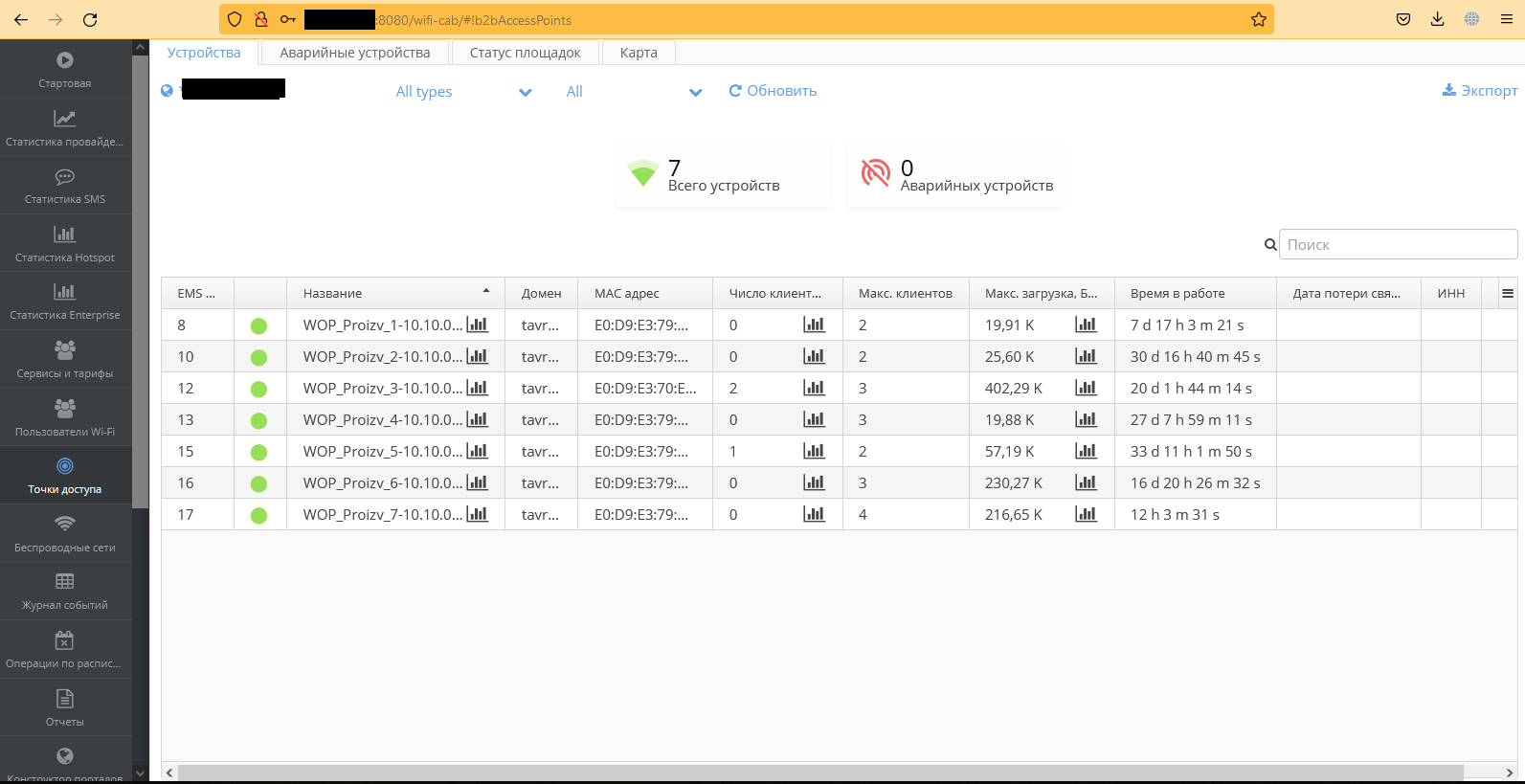Expand the All filter dropdown
This screenshot has width=1525, height=784.
(634, 92)
